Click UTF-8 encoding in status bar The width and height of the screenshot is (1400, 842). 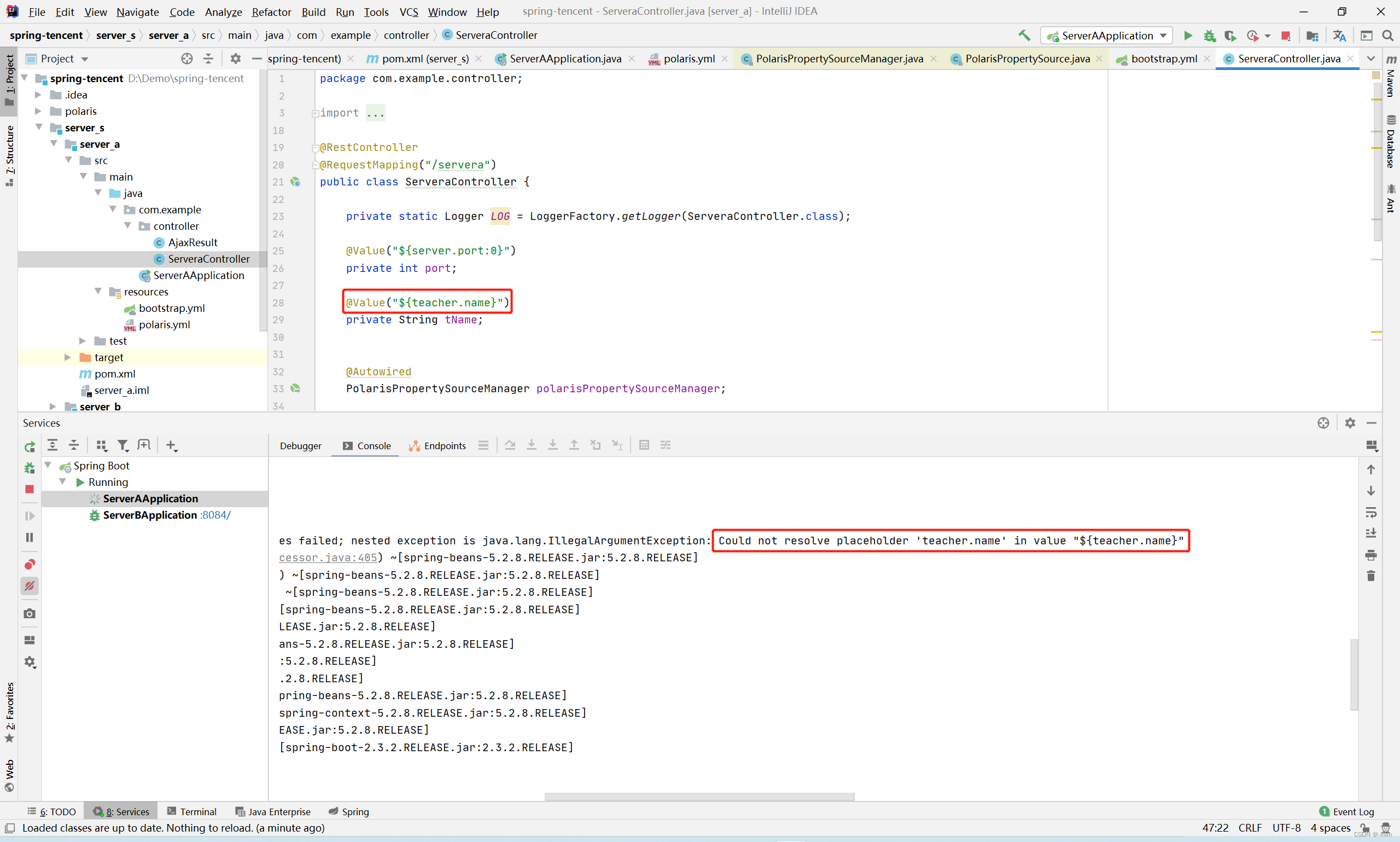(x=1286, y=828)
